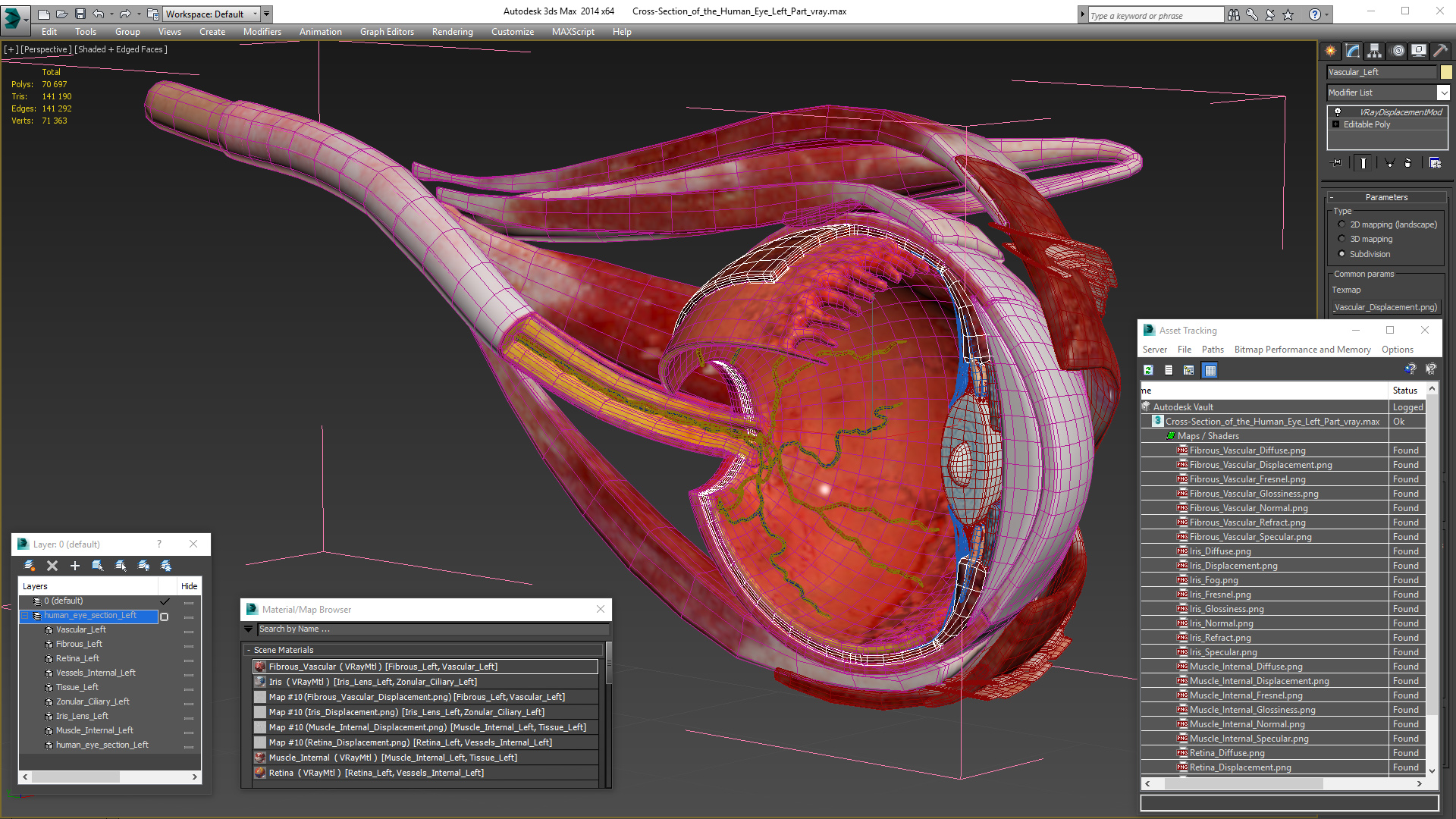
Task: Open Bitmap Performance and Memory menu
Action: click(x=1302, y=350)
